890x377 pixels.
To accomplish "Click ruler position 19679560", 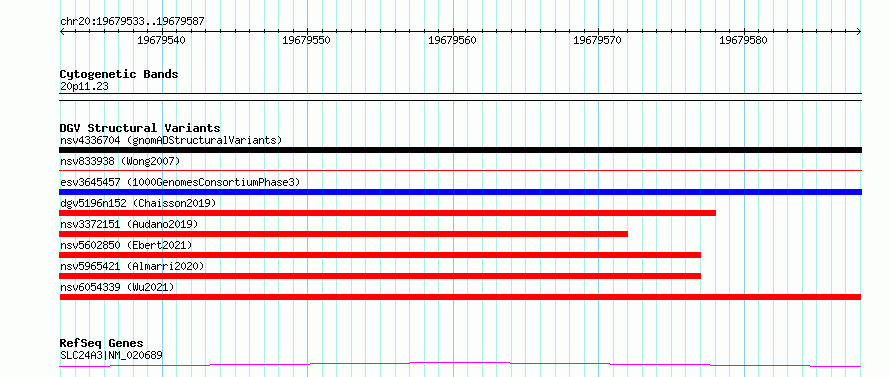I will click(452, 40).
